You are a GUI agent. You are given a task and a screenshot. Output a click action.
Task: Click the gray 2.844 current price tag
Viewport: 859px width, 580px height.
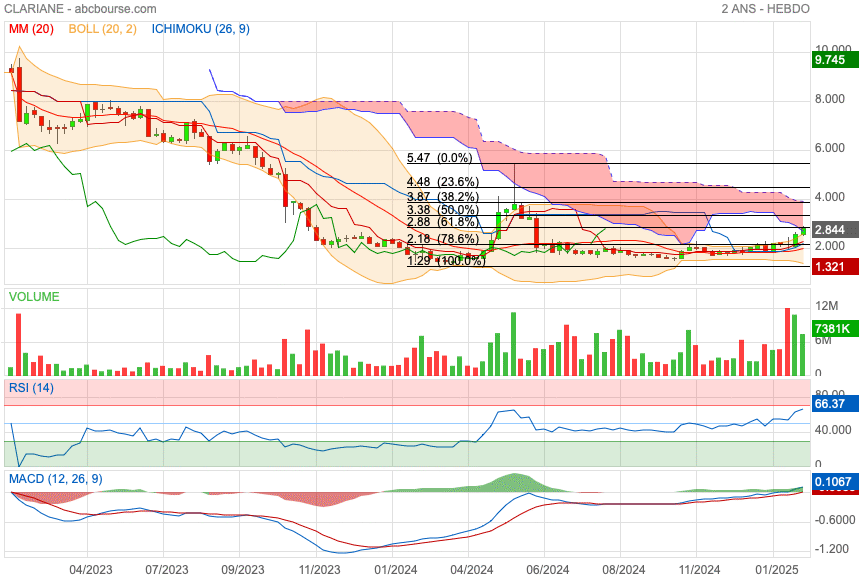(x=835, y=229)
